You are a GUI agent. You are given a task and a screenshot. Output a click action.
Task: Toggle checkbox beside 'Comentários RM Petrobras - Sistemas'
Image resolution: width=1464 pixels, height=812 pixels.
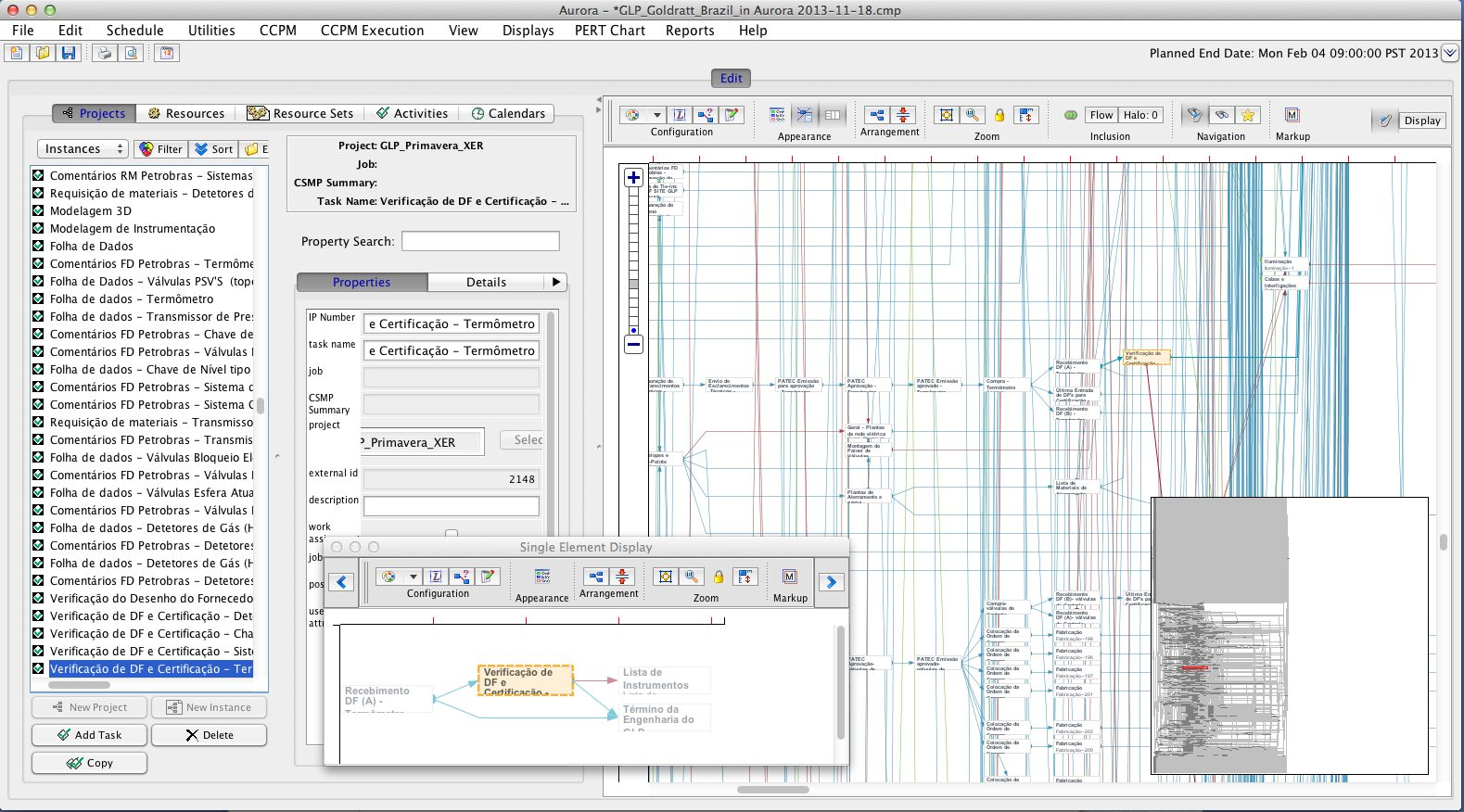tap(38, 175)
